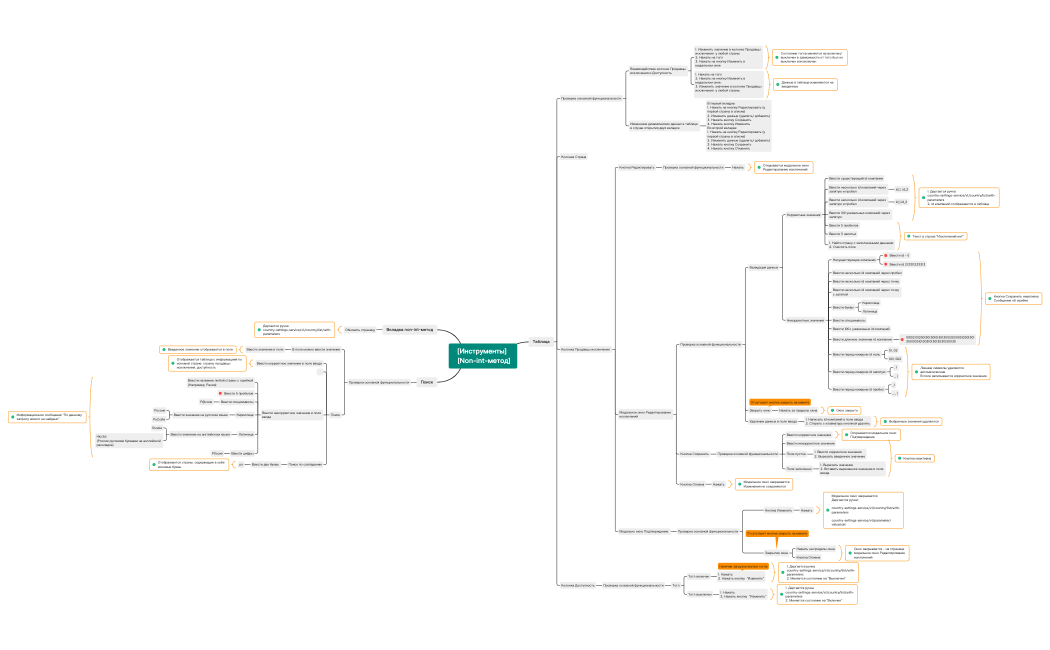Click the Поиск branch node
This screenshot has height=650, width=1050.
427,381
